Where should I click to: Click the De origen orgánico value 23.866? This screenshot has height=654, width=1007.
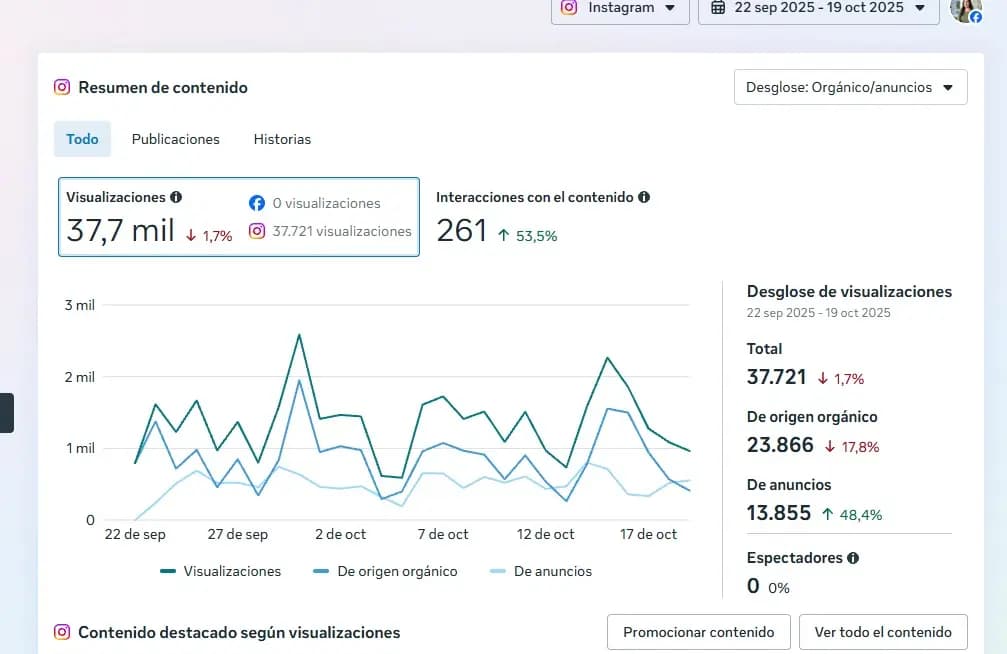[x=780, y=445]
